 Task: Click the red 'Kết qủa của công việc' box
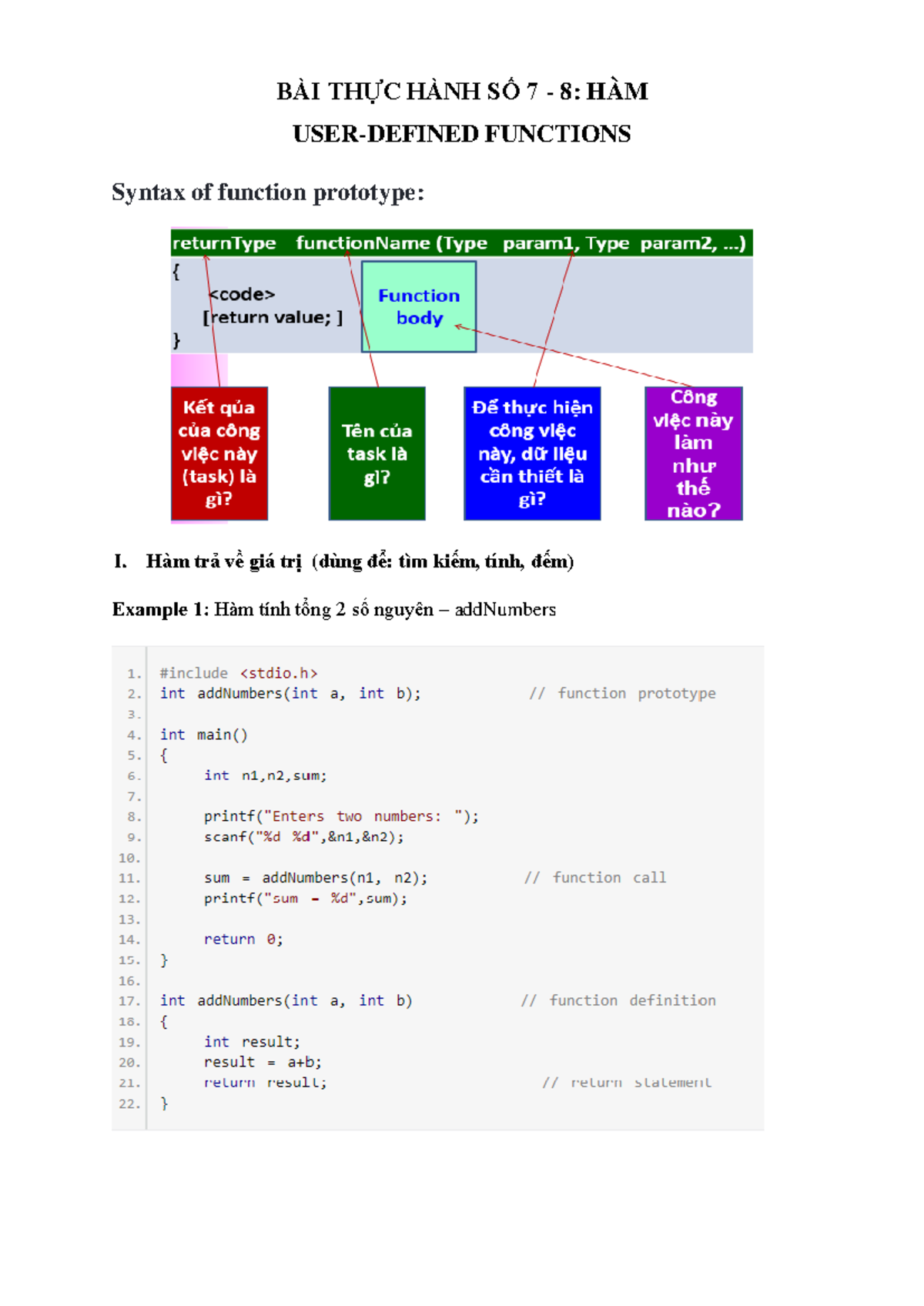click(x=219, y=454)
